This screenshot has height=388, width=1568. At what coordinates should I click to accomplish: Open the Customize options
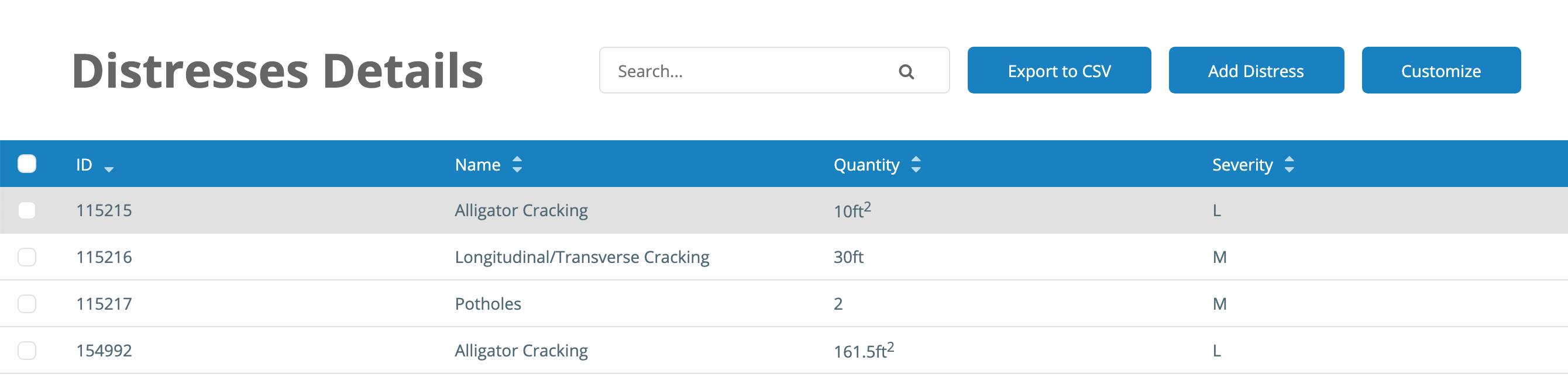[x=1440, y=71]
